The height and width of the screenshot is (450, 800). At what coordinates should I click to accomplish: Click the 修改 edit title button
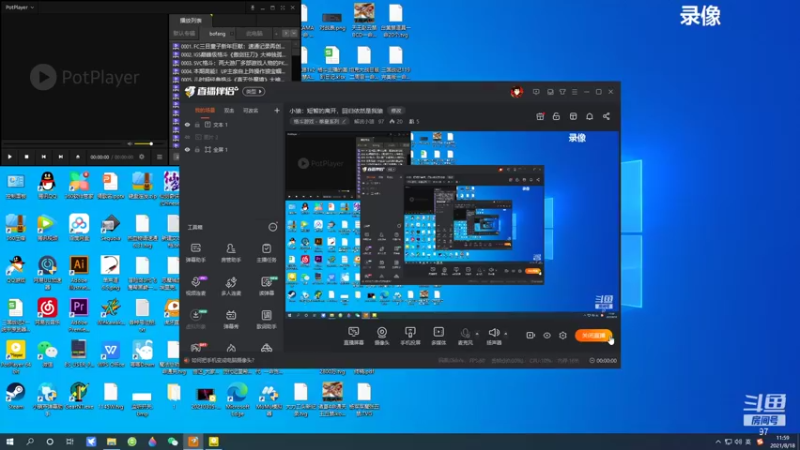(396, 110)
